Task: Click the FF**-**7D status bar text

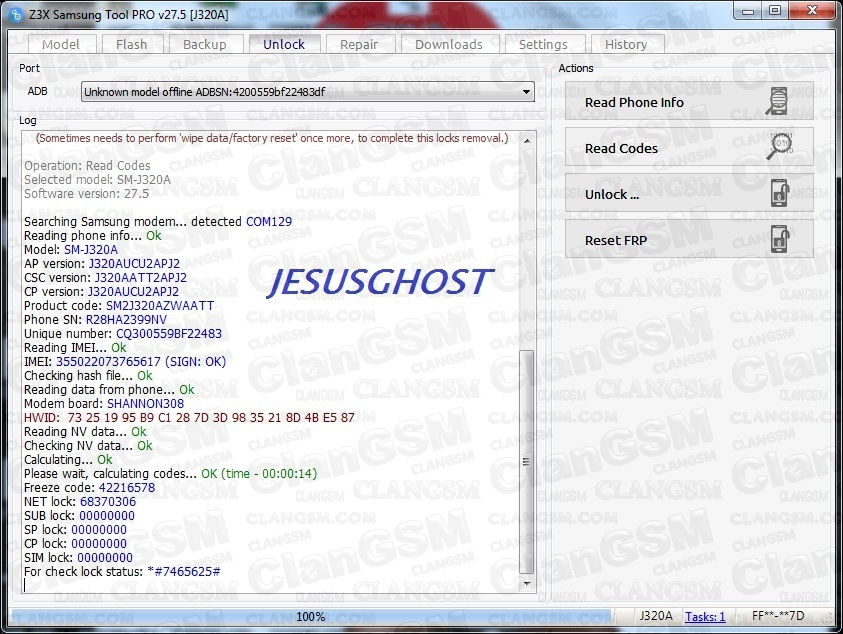Action: pos(778,616)
